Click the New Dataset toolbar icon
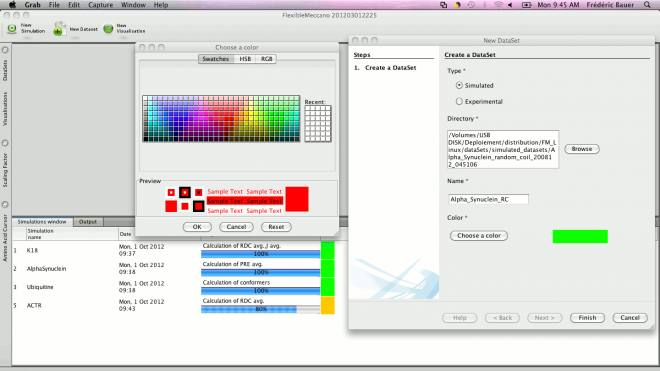The width and height of the screenshot is (660, 371). [59, 29]
